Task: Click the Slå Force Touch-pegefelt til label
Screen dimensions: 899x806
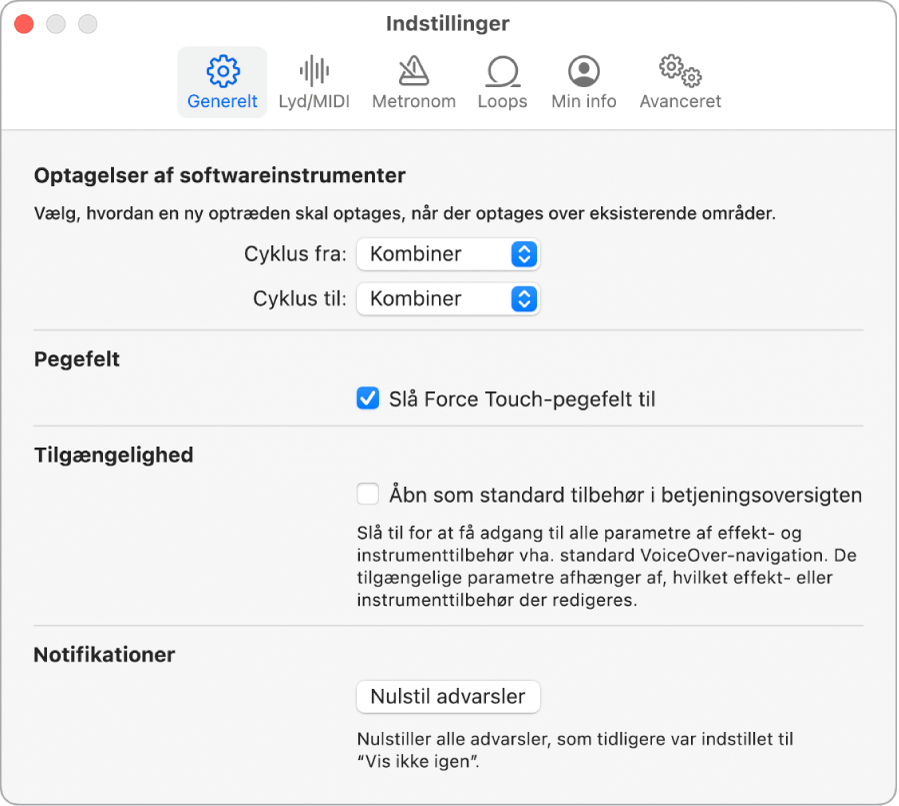Action: [522, 399]
